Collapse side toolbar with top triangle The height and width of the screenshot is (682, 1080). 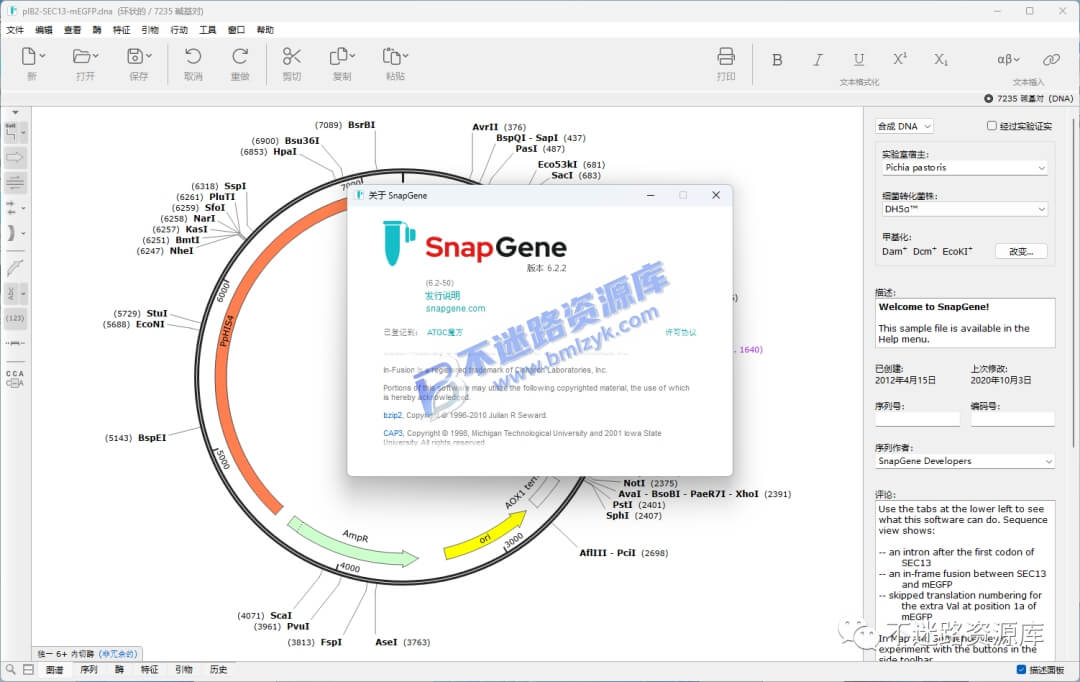coord(15,112)
